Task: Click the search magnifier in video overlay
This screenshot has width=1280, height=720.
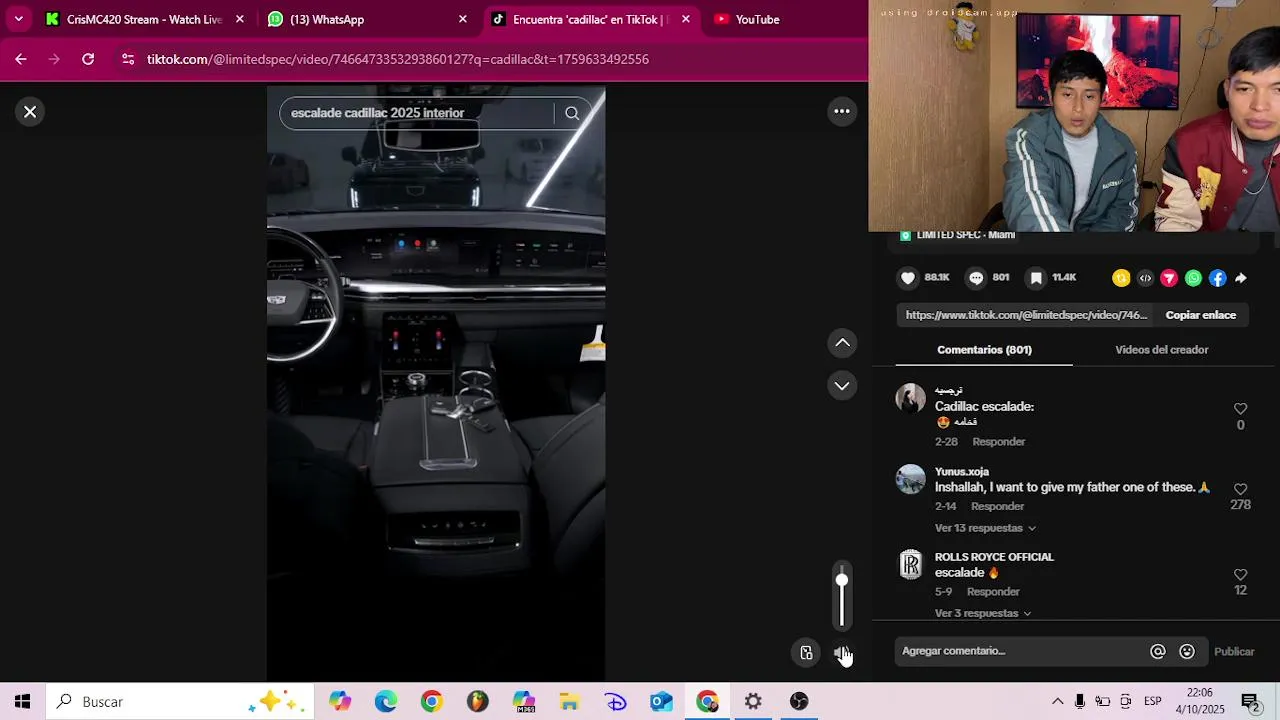Action: click(x=572, y=113)
